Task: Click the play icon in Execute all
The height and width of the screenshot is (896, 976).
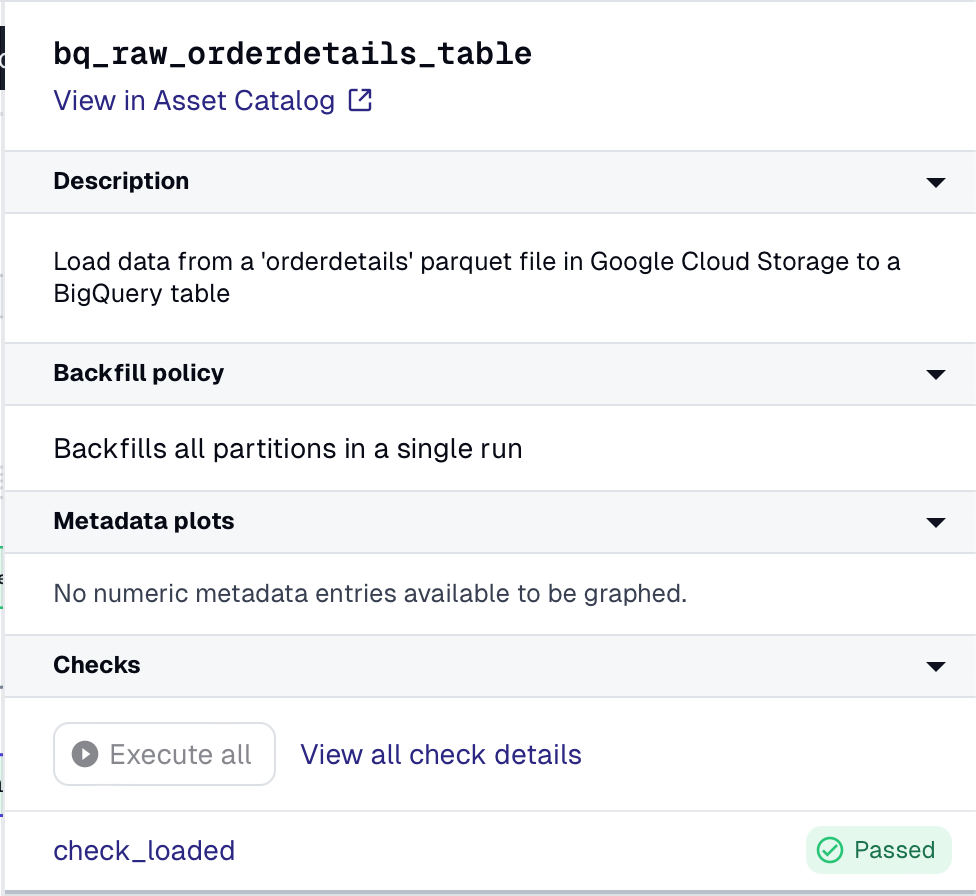Action: (85, 754)
